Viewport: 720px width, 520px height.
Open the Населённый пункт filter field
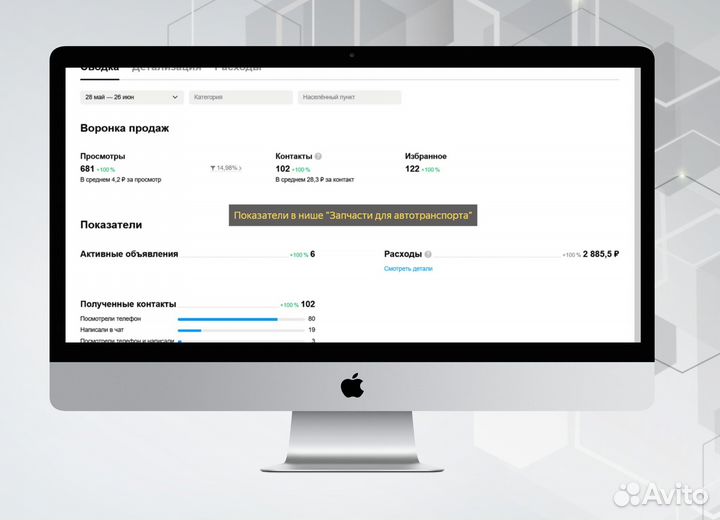349,98
